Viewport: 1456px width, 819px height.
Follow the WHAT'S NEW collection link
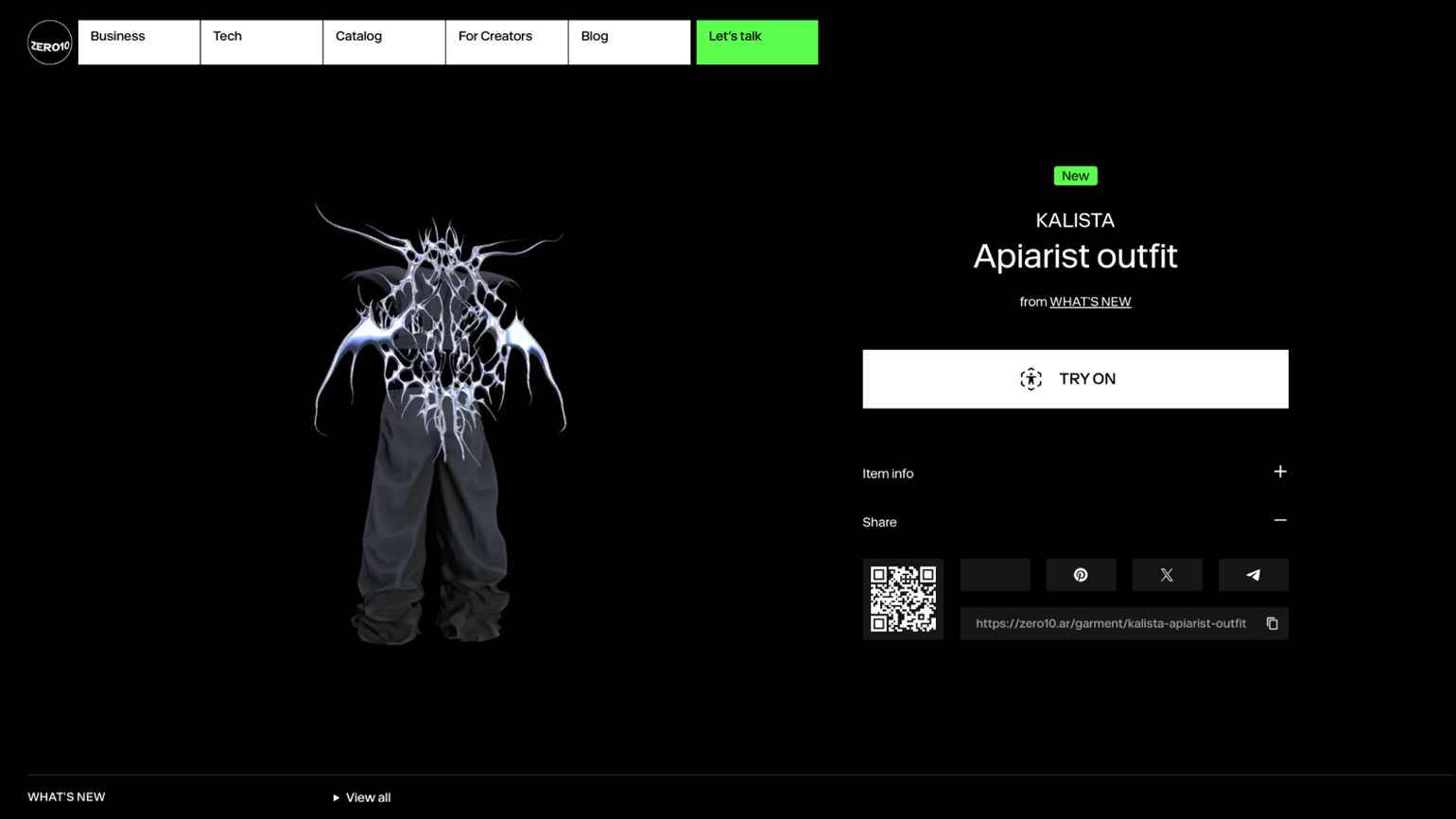(1090, 302)
